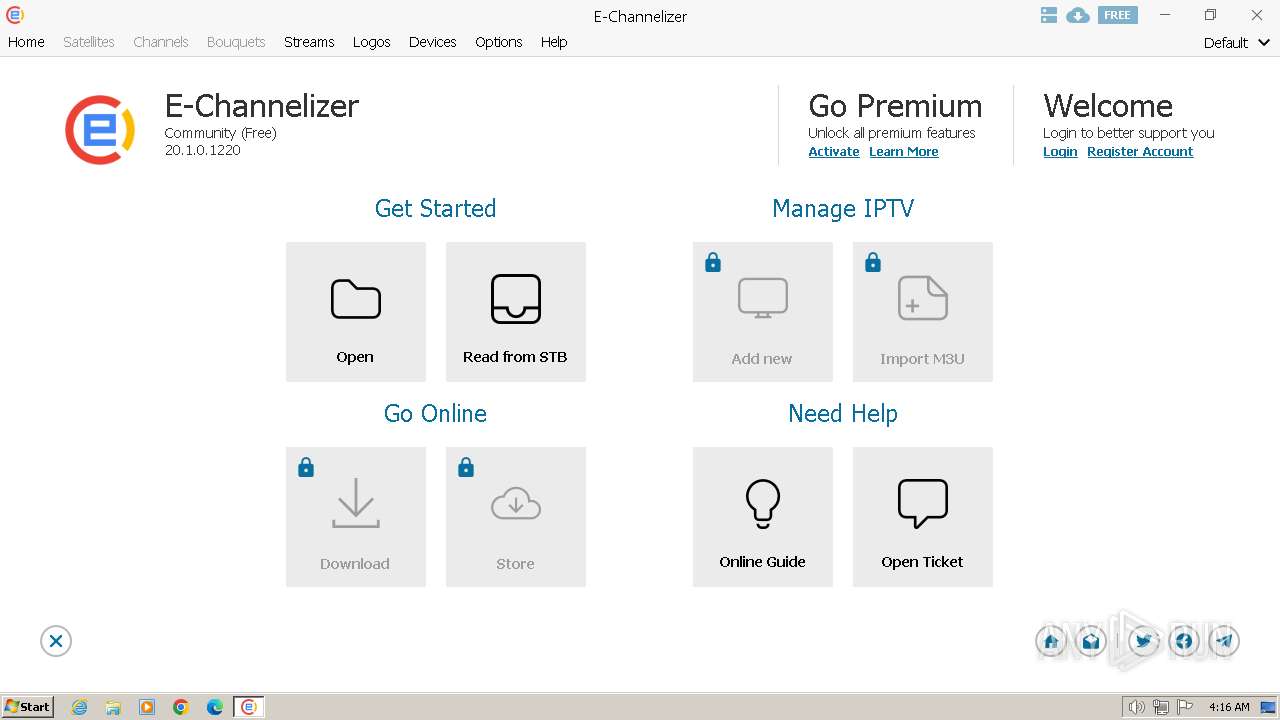The height and width of the screenshot is (720, 1280).
Task: Click the locked Store cloud tile
Action: click(x=515, y=517)
